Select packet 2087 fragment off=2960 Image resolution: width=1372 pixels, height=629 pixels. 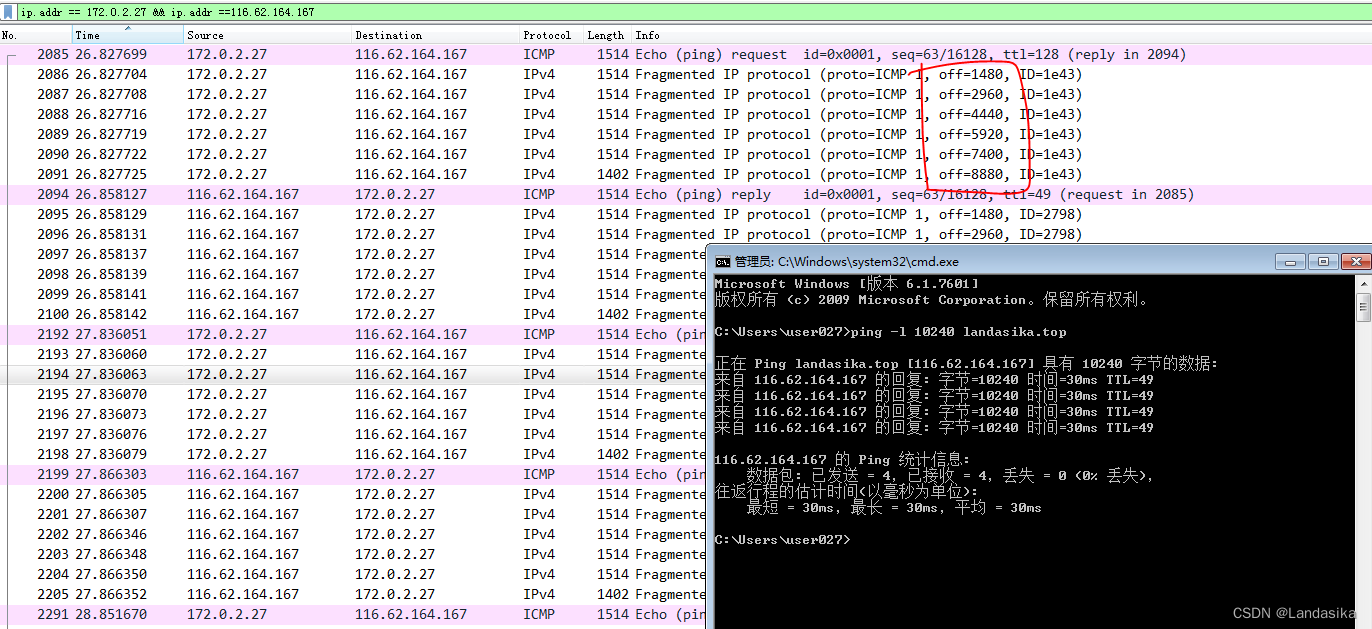(686, 94)
